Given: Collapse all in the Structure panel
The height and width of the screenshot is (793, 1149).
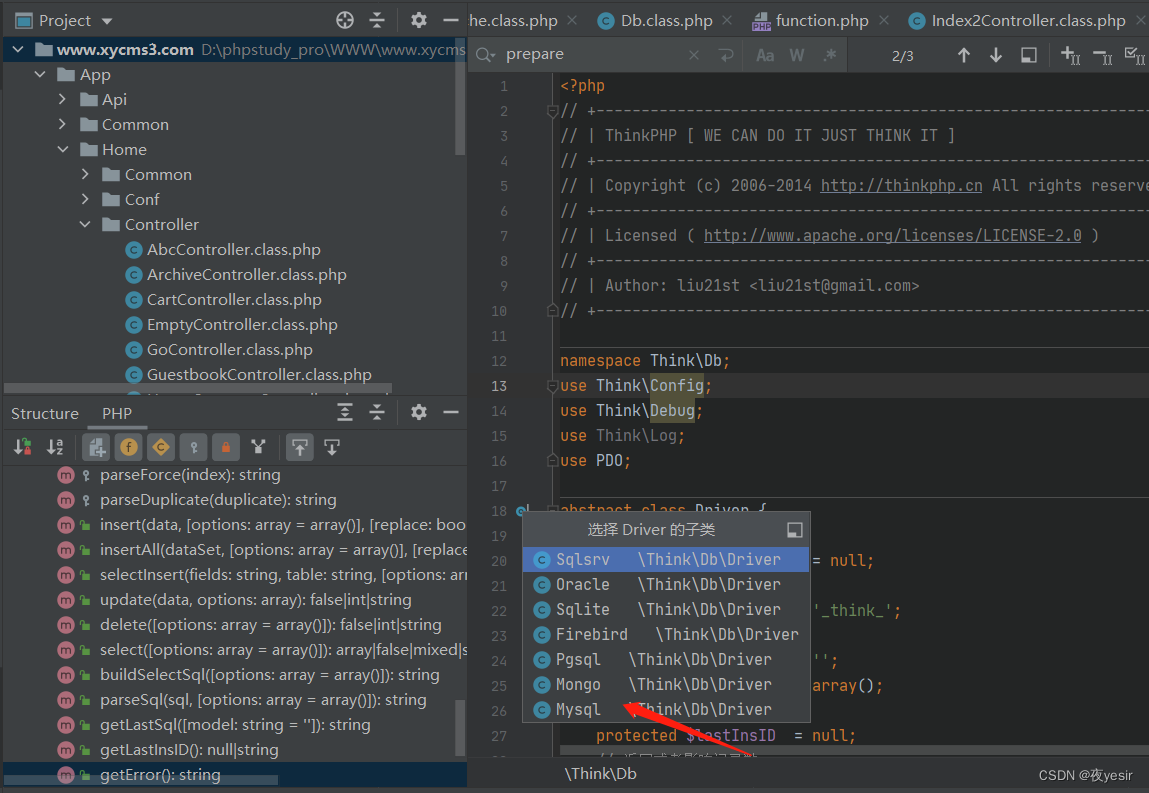Looking at the screenshot, I should [377, 413].
